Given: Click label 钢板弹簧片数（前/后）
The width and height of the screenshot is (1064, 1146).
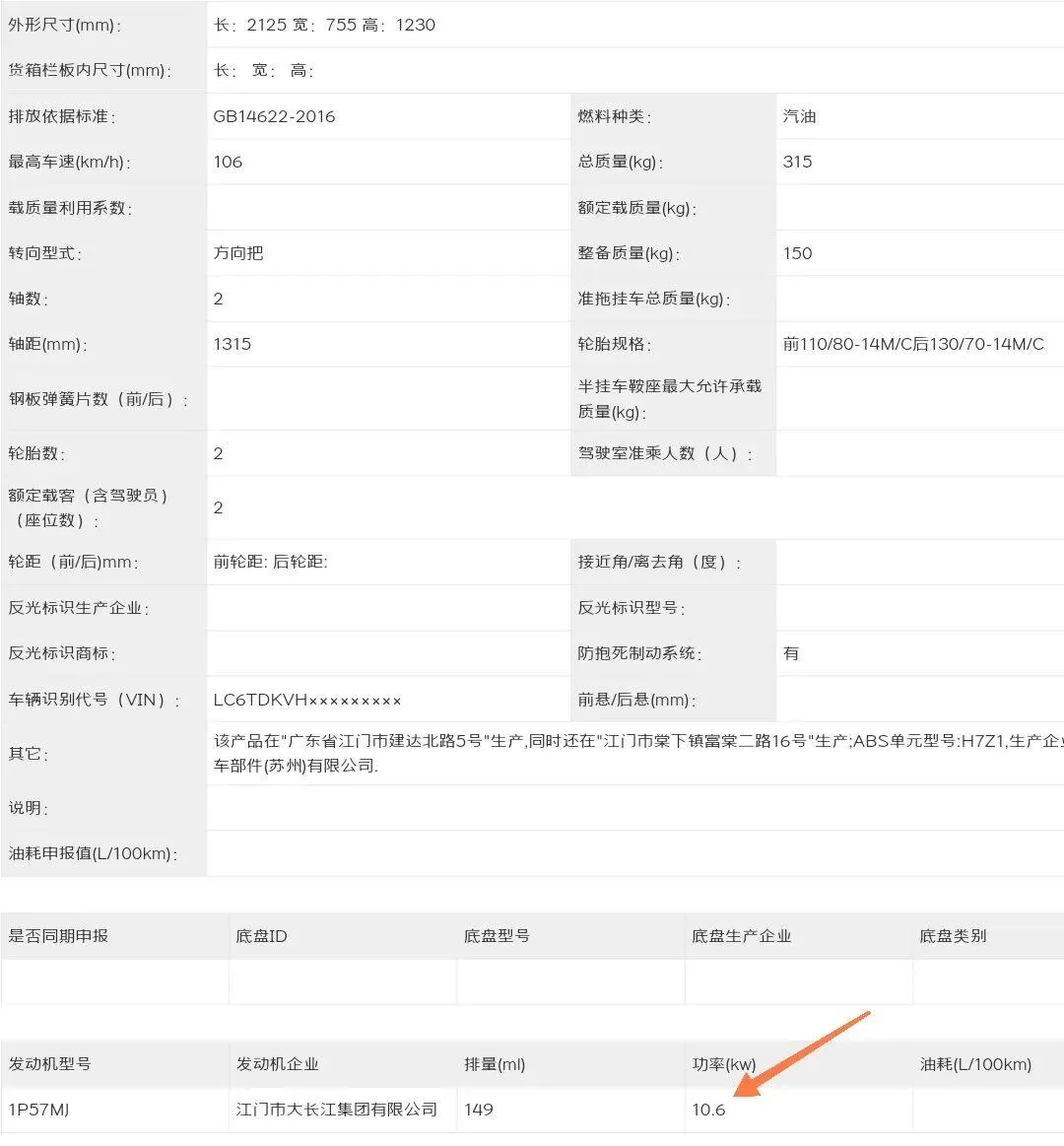Looking at the screenshot, I should [x=98, y=399].
